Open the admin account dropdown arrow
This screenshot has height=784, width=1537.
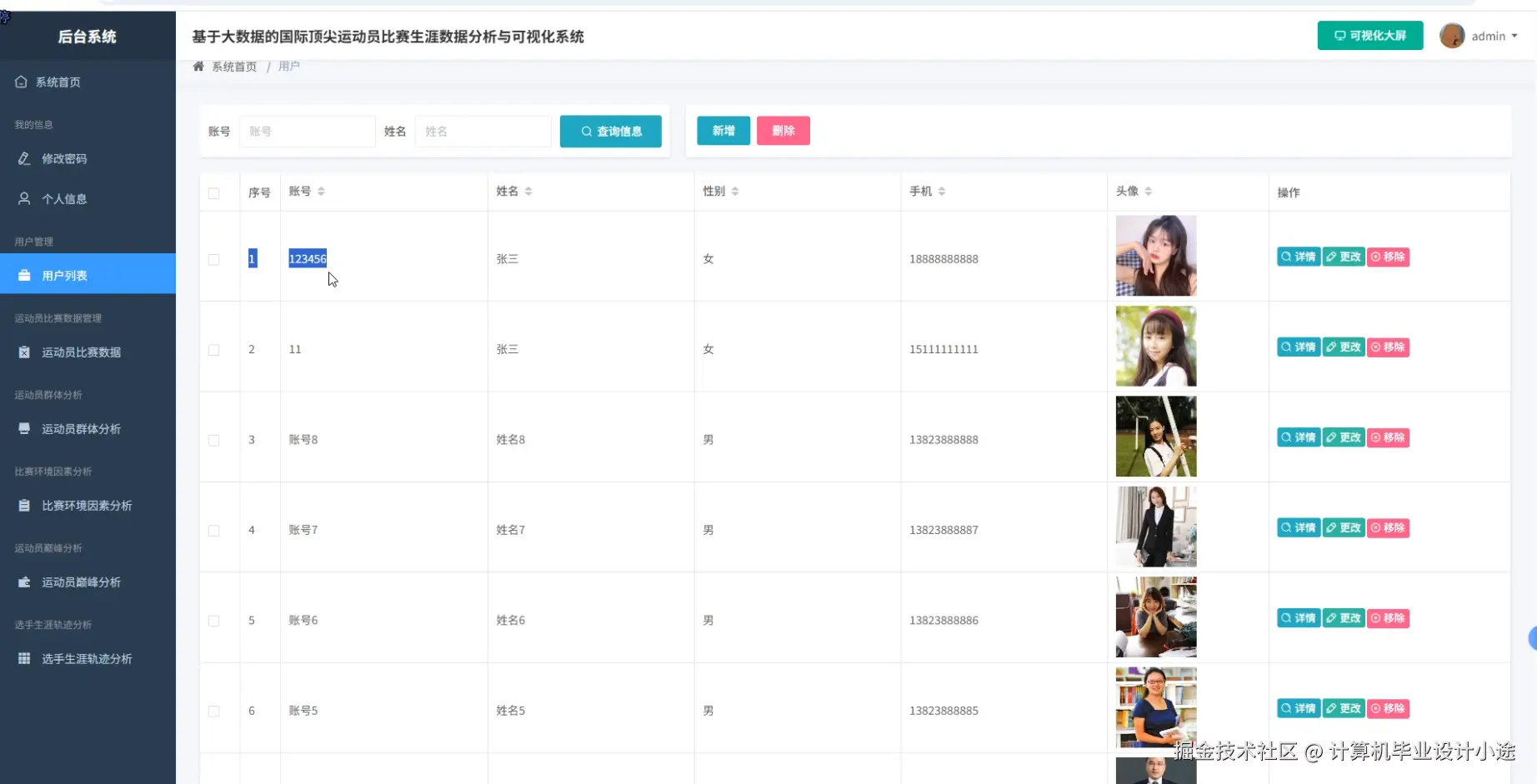(x=1514, y=36)
